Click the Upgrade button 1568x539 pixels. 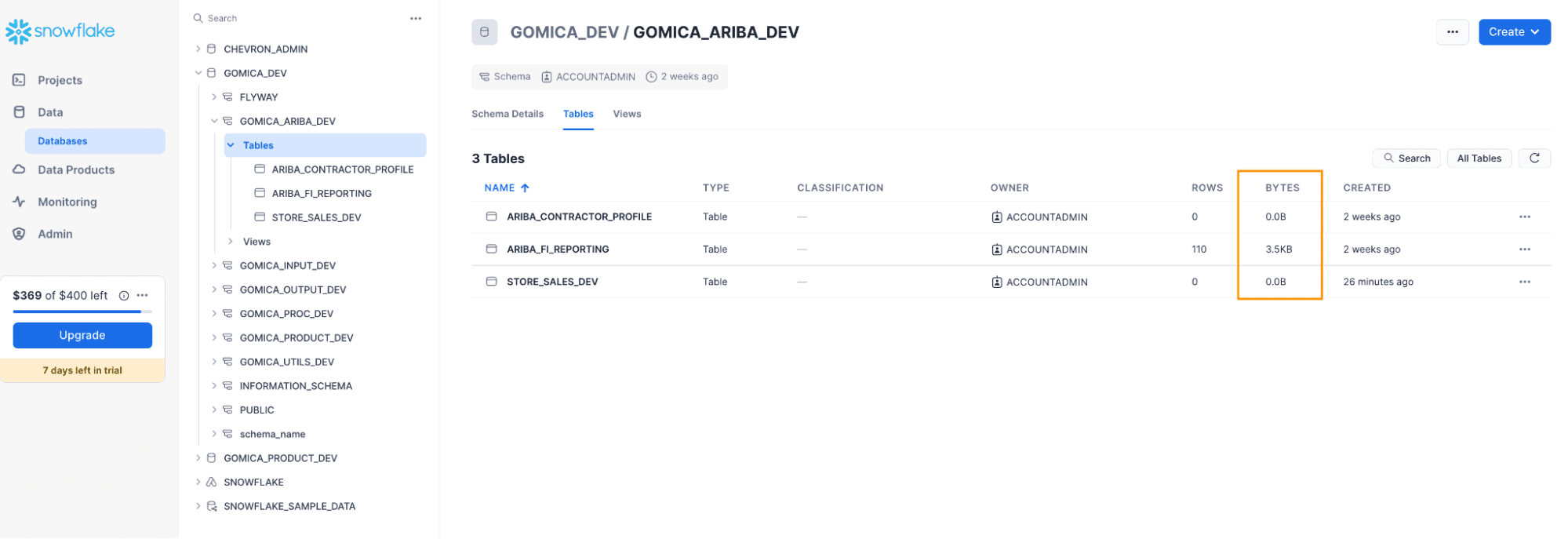tap(82, 335)
